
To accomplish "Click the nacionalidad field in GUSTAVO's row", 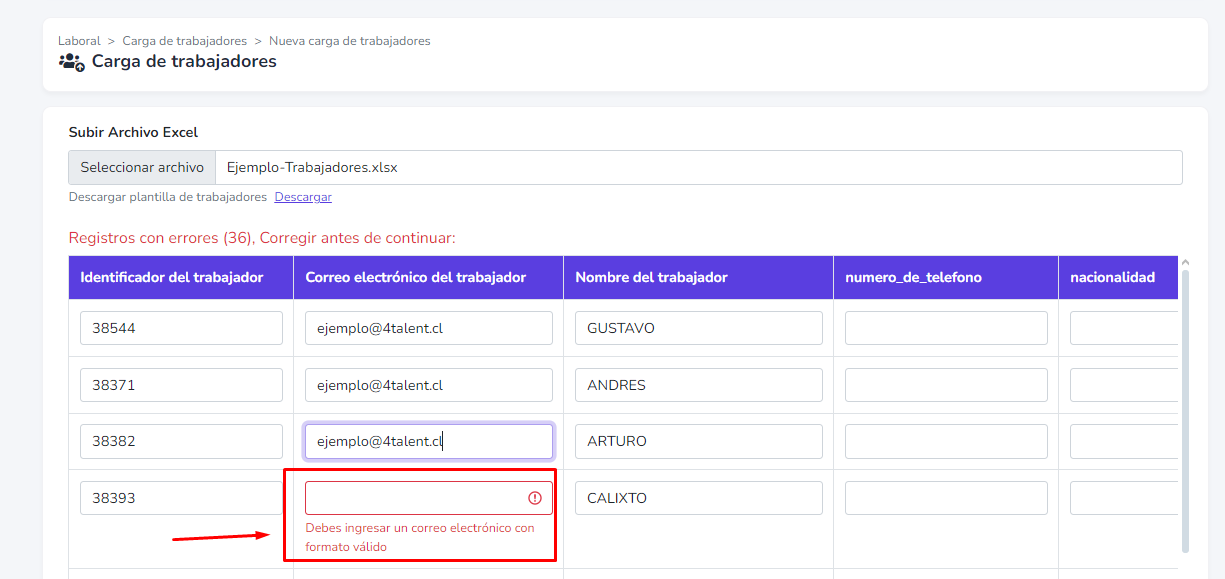I will 1124,328.
